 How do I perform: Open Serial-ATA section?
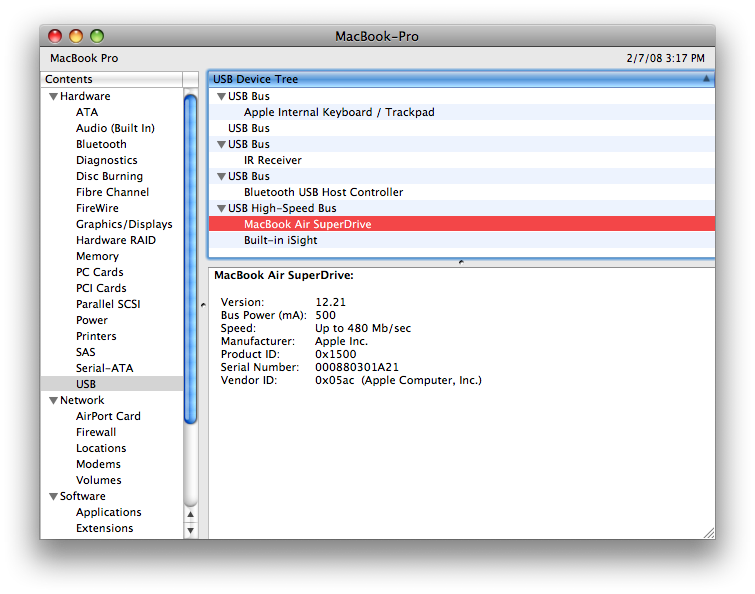click(x=104, y=368)
